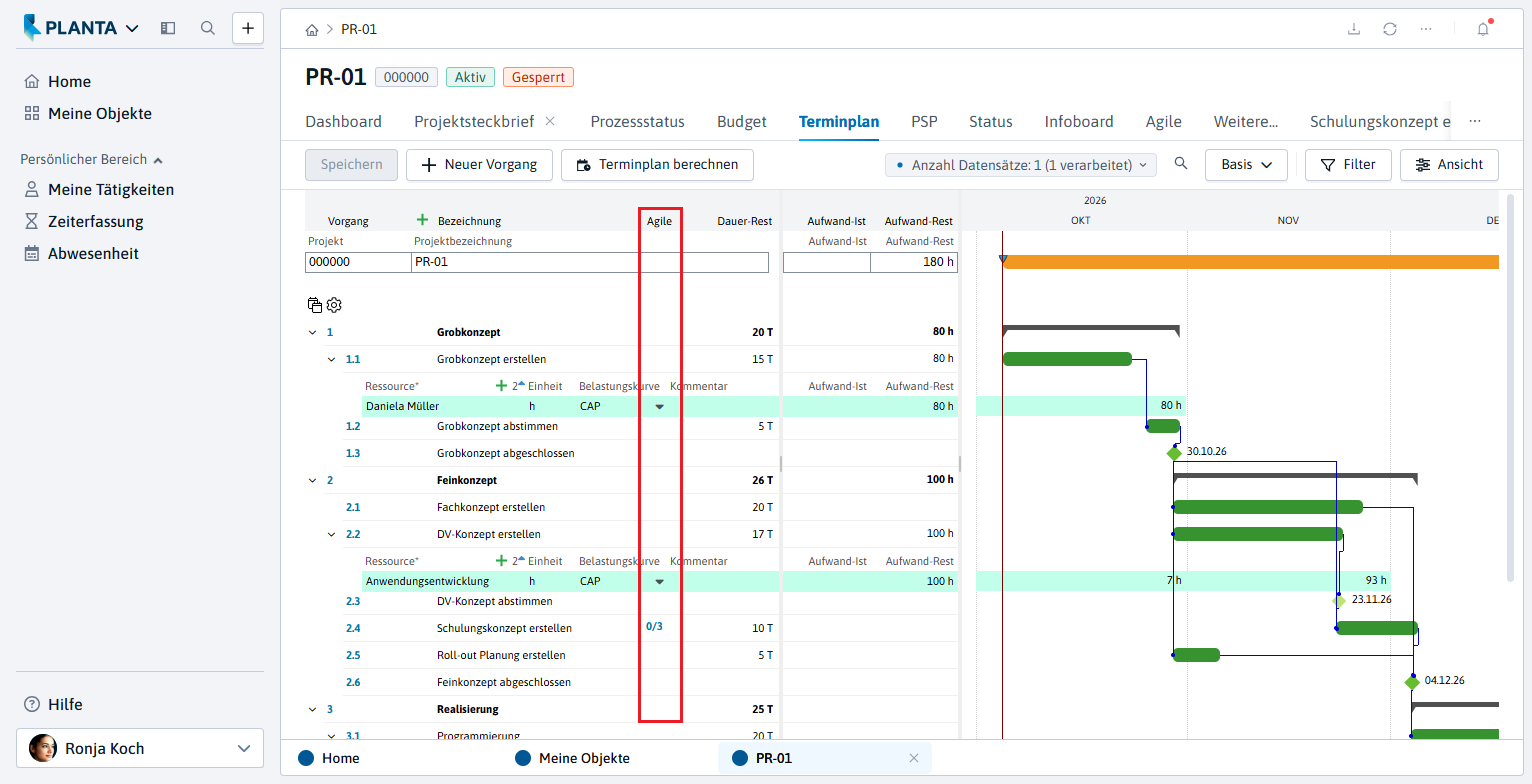This screenshot has width=1532, height=784.
Task: Open the Filter button
Action: tap(1348, 165)
